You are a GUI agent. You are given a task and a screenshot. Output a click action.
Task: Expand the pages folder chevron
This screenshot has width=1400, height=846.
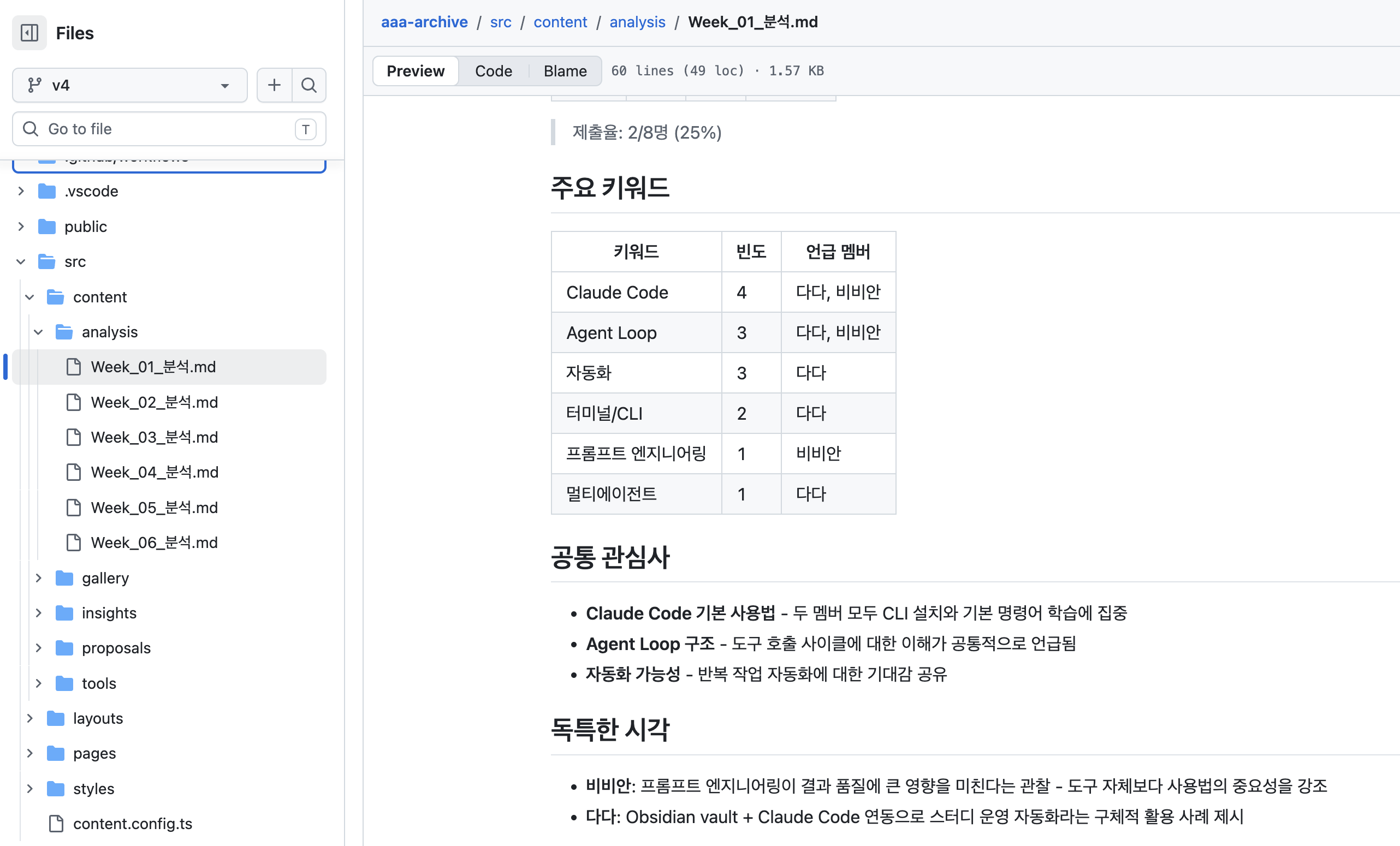point(29,753)
